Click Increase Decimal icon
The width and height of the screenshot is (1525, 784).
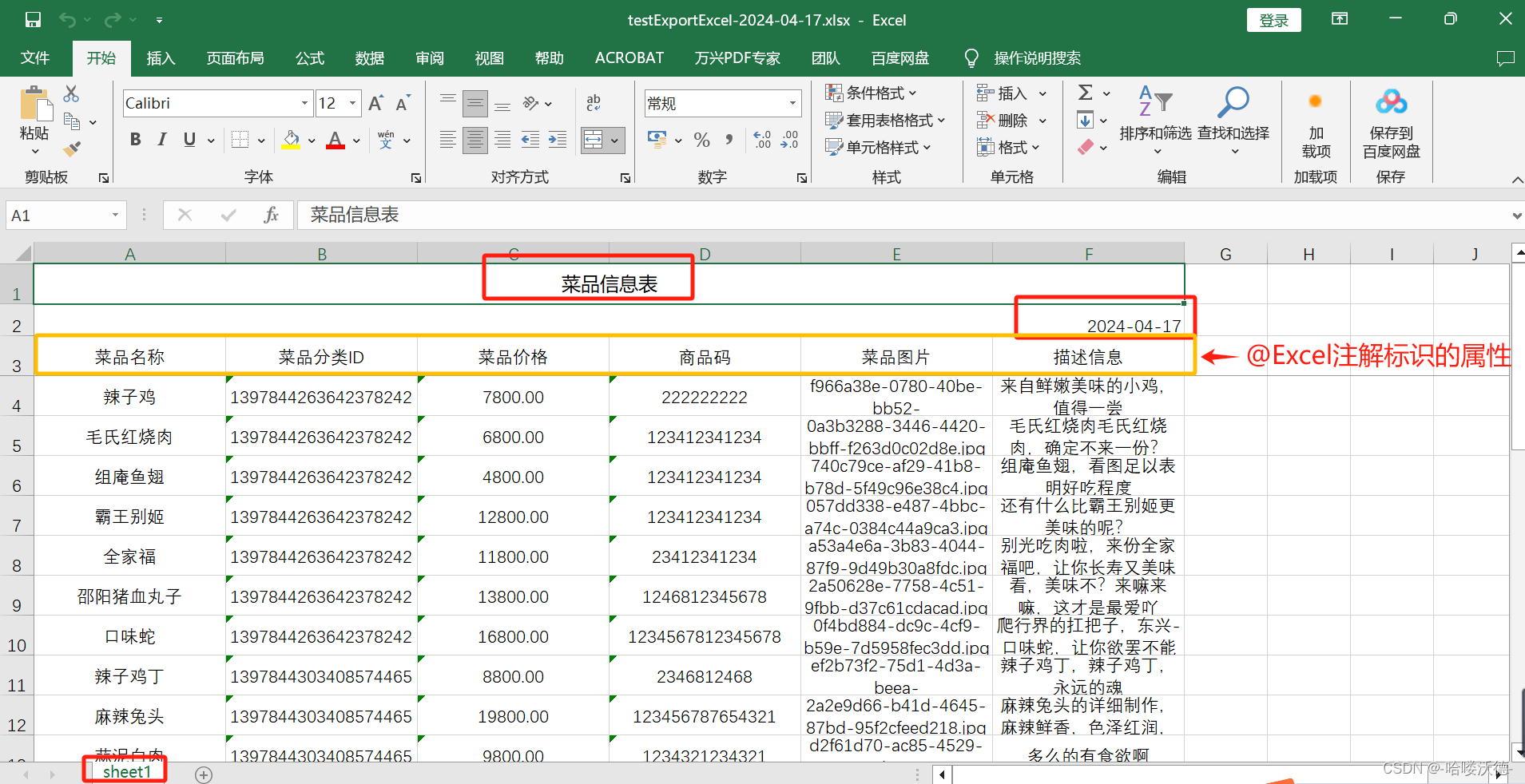point(763,141)
